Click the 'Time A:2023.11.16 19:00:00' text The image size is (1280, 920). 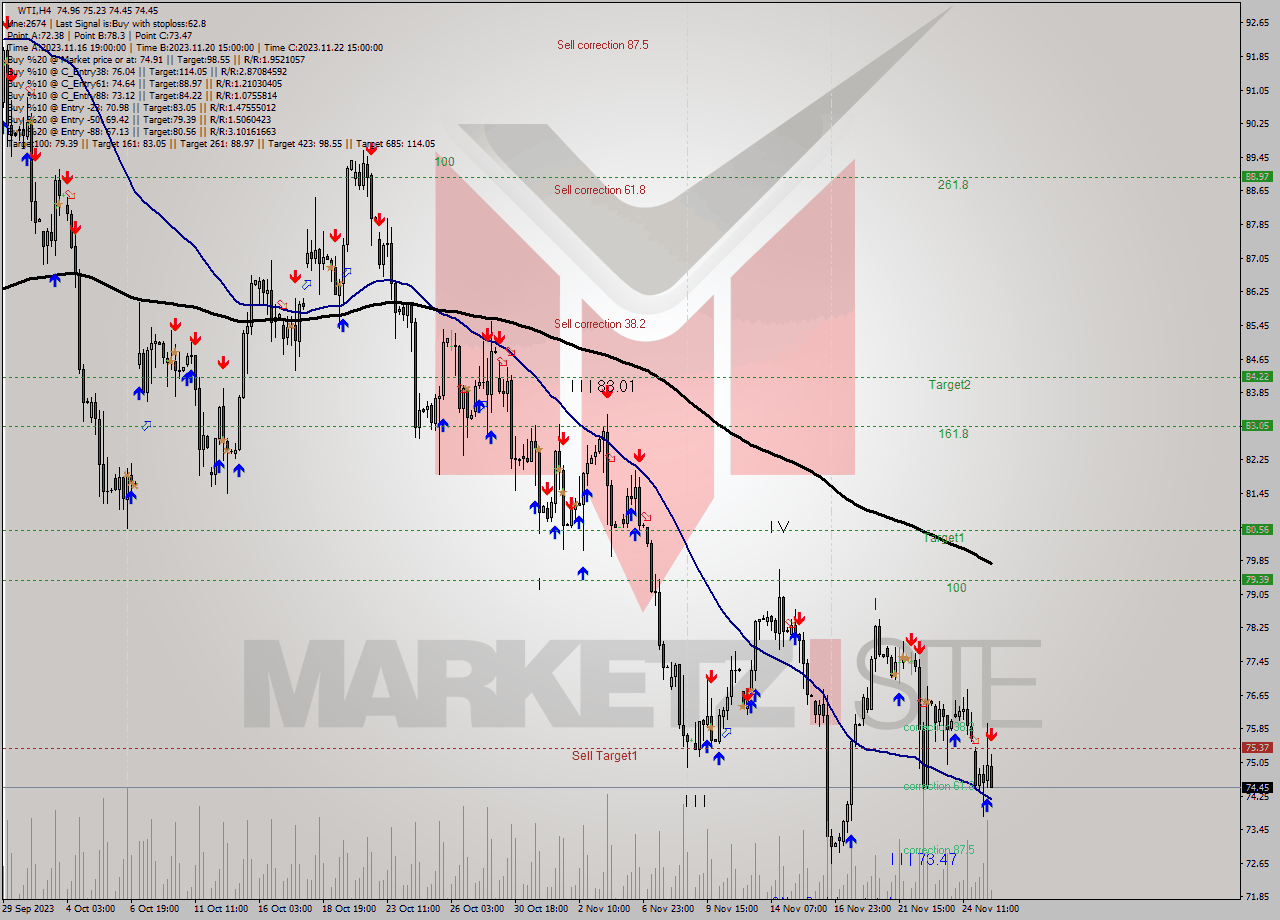(x=66, y=47)
